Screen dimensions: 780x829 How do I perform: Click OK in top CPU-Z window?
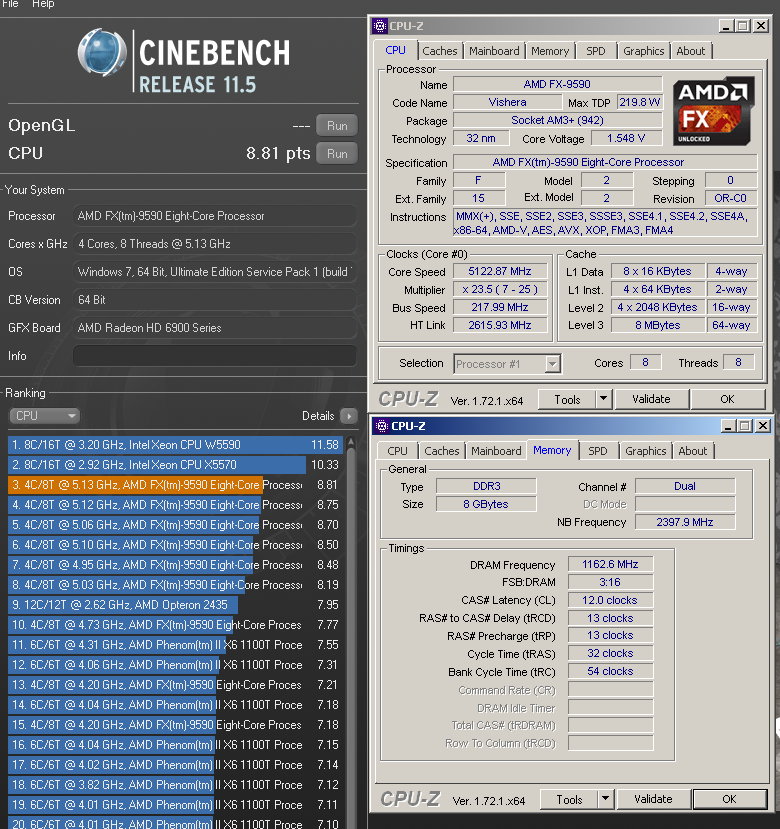[728, 399]
